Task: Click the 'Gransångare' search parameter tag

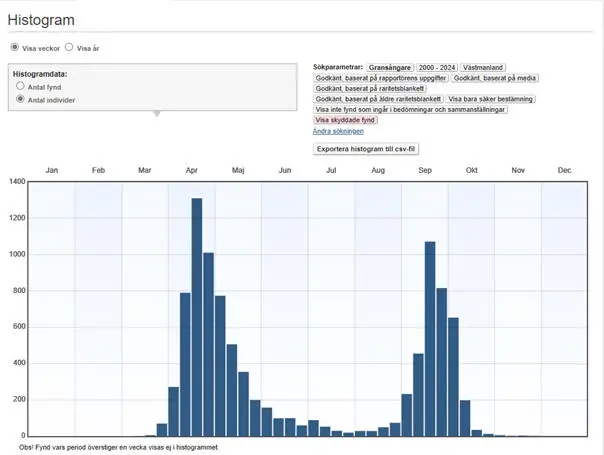Action: pyautogui.click(x=391, y=66)
